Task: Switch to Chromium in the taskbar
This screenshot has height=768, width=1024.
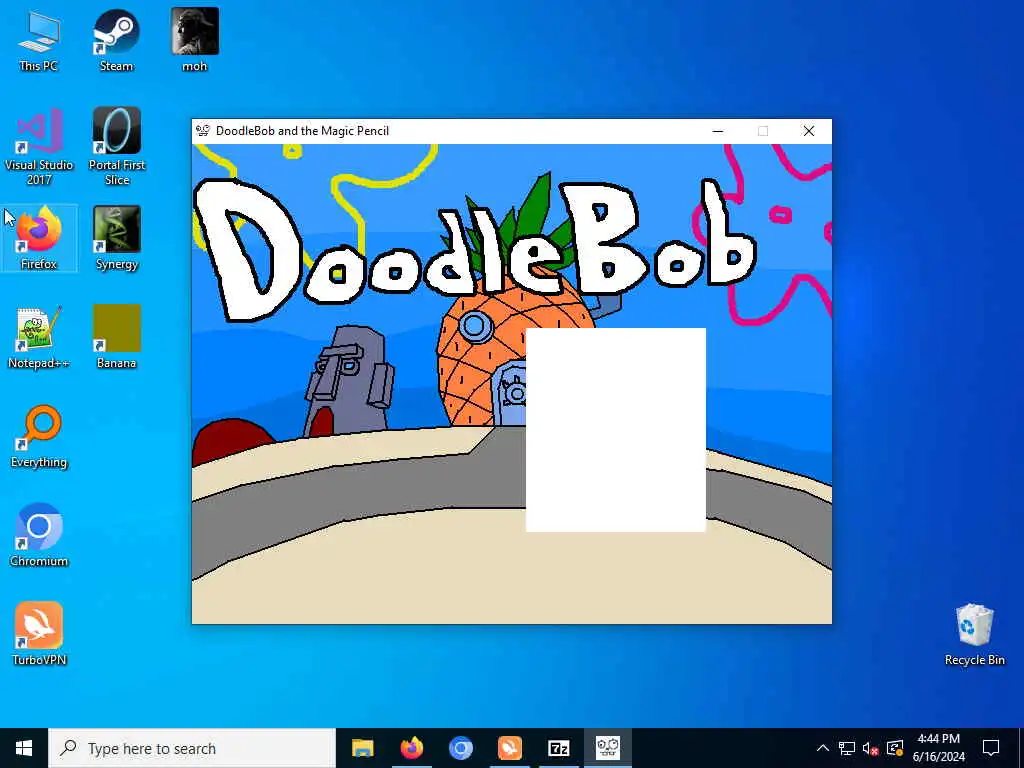Action: pos(460,748)
